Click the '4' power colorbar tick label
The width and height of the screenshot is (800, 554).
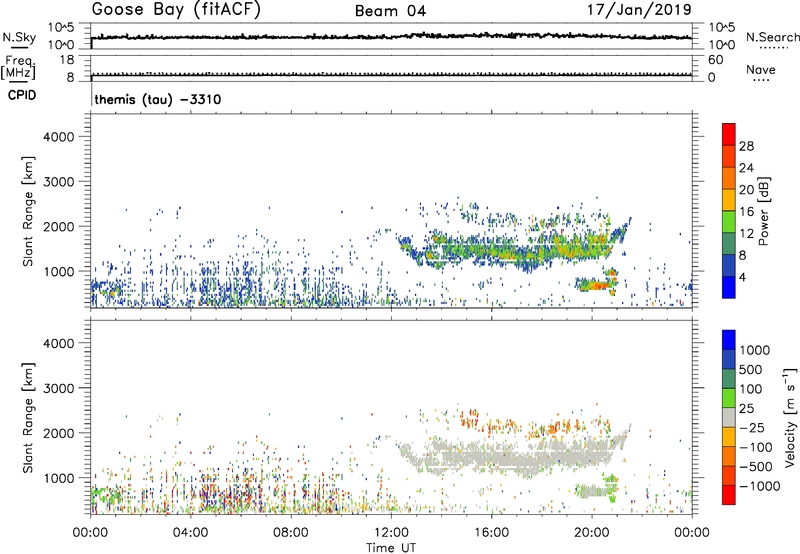(742, 277)
